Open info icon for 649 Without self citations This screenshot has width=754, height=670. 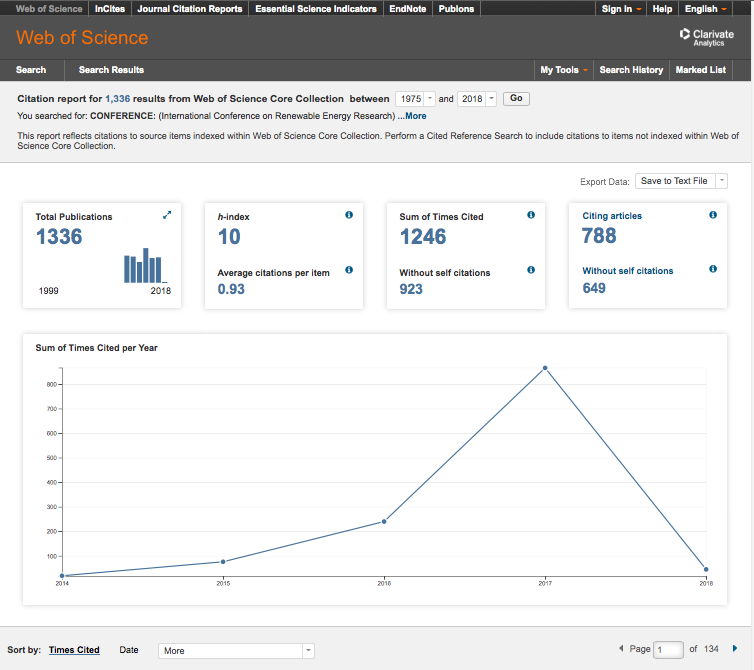coord(713,269)
